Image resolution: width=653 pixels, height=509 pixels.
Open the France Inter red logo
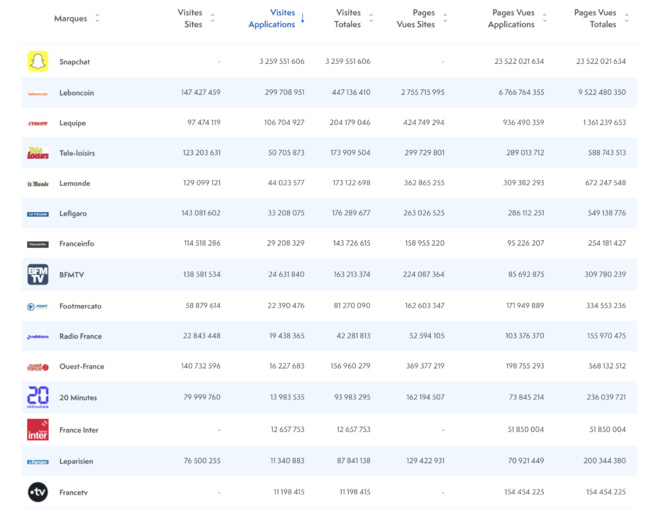point(37,429)
